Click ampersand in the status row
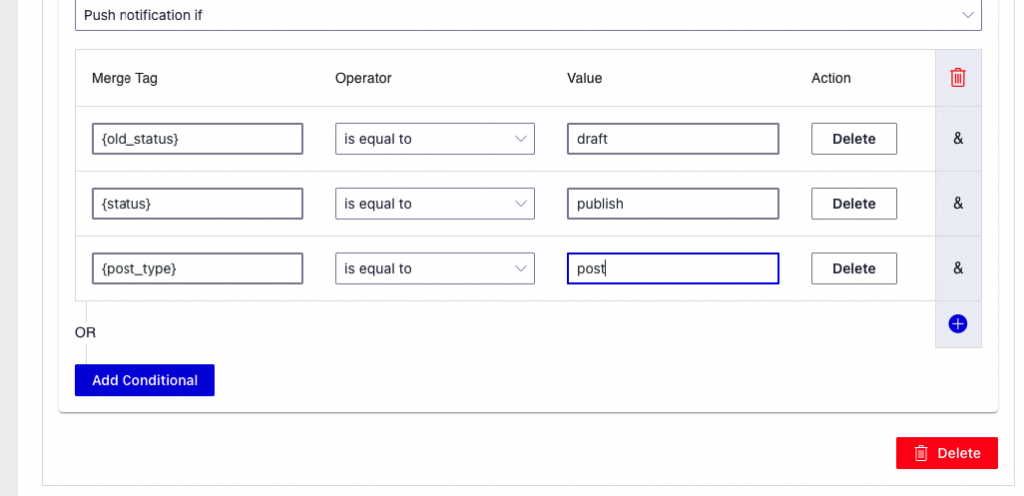 [x=958, y=203]
